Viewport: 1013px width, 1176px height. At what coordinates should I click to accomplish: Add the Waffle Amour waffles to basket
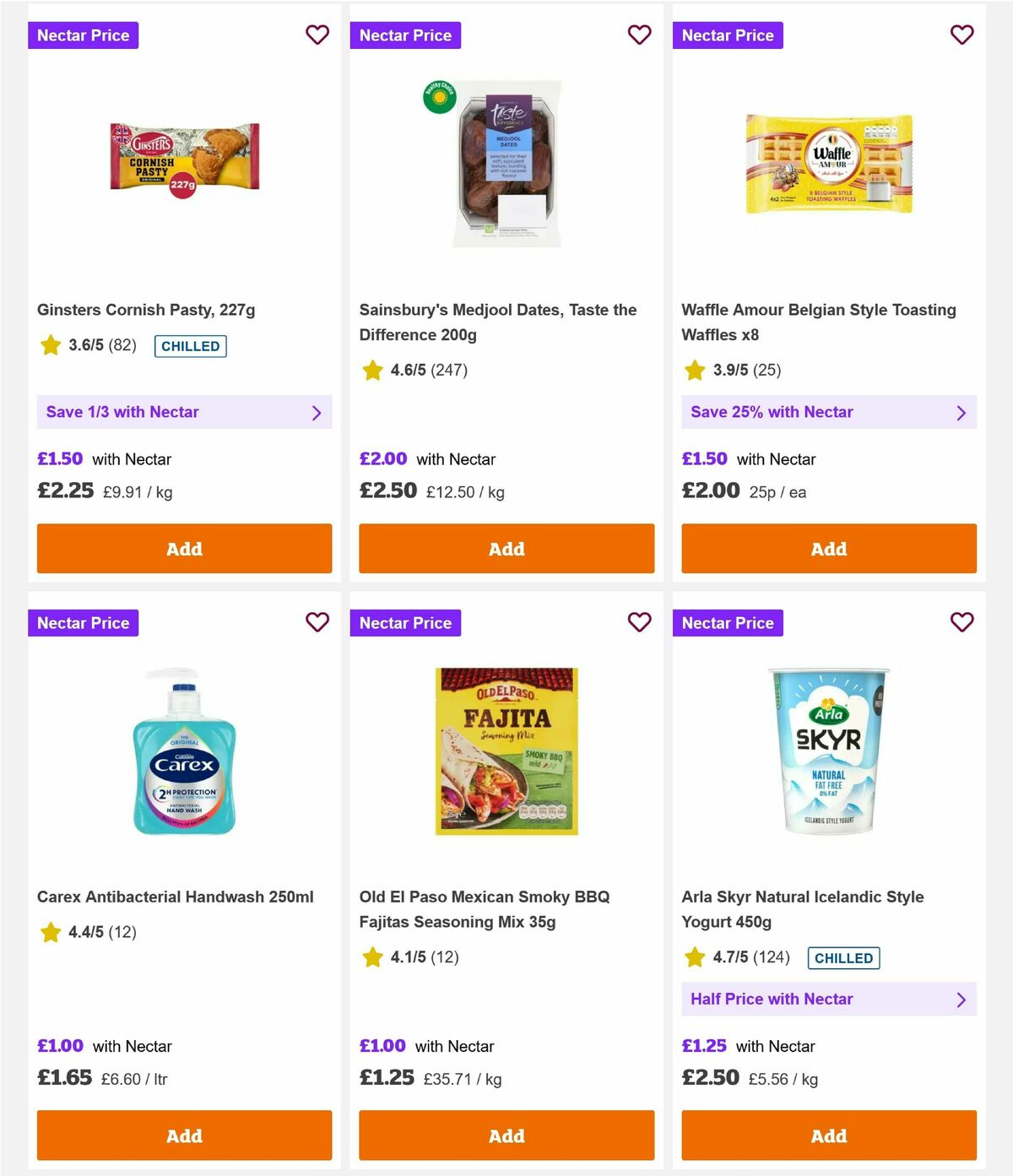(x=828, y=549)
